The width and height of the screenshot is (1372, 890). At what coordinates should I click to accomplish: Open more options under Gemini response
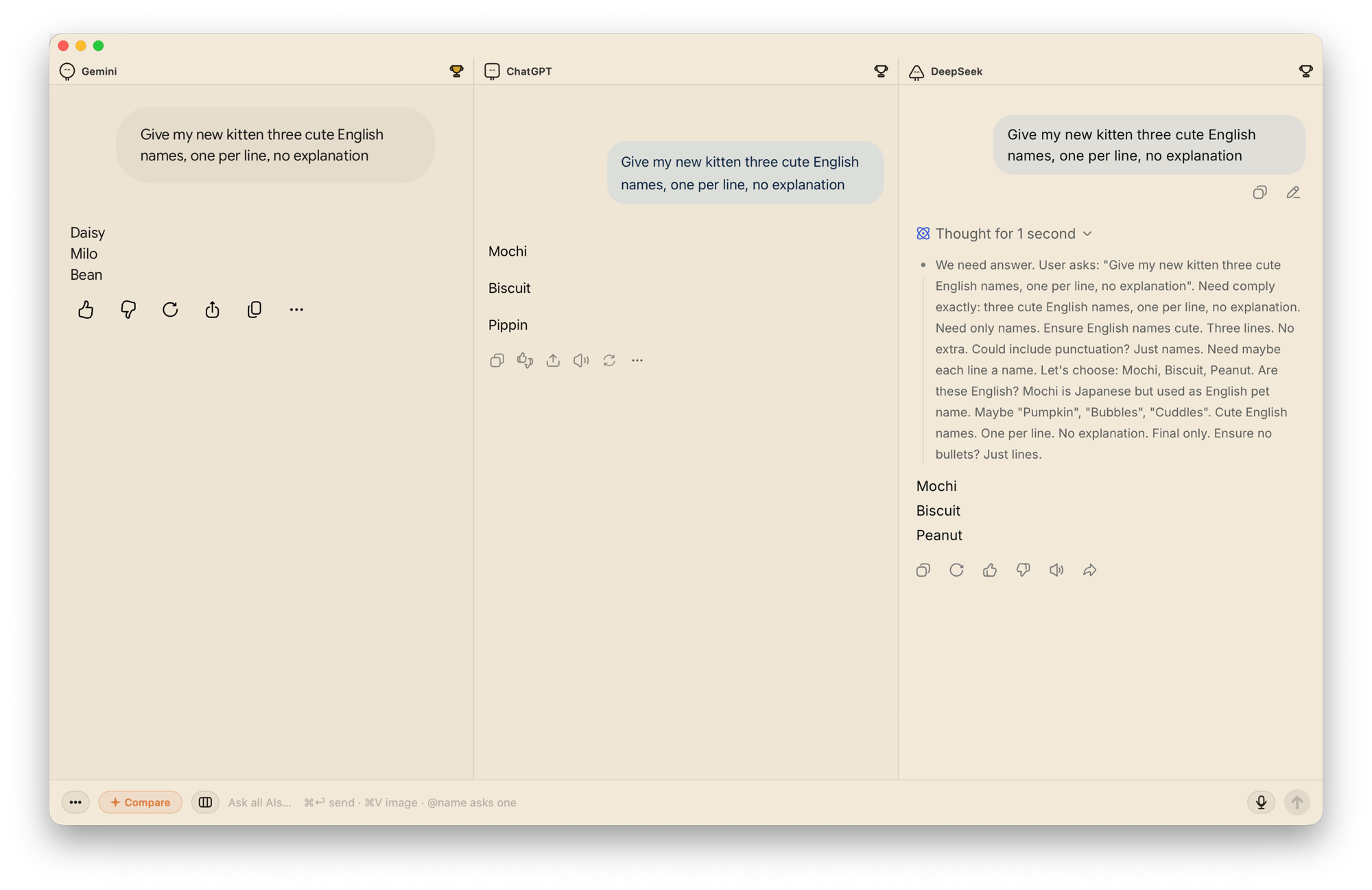(296, 309)
